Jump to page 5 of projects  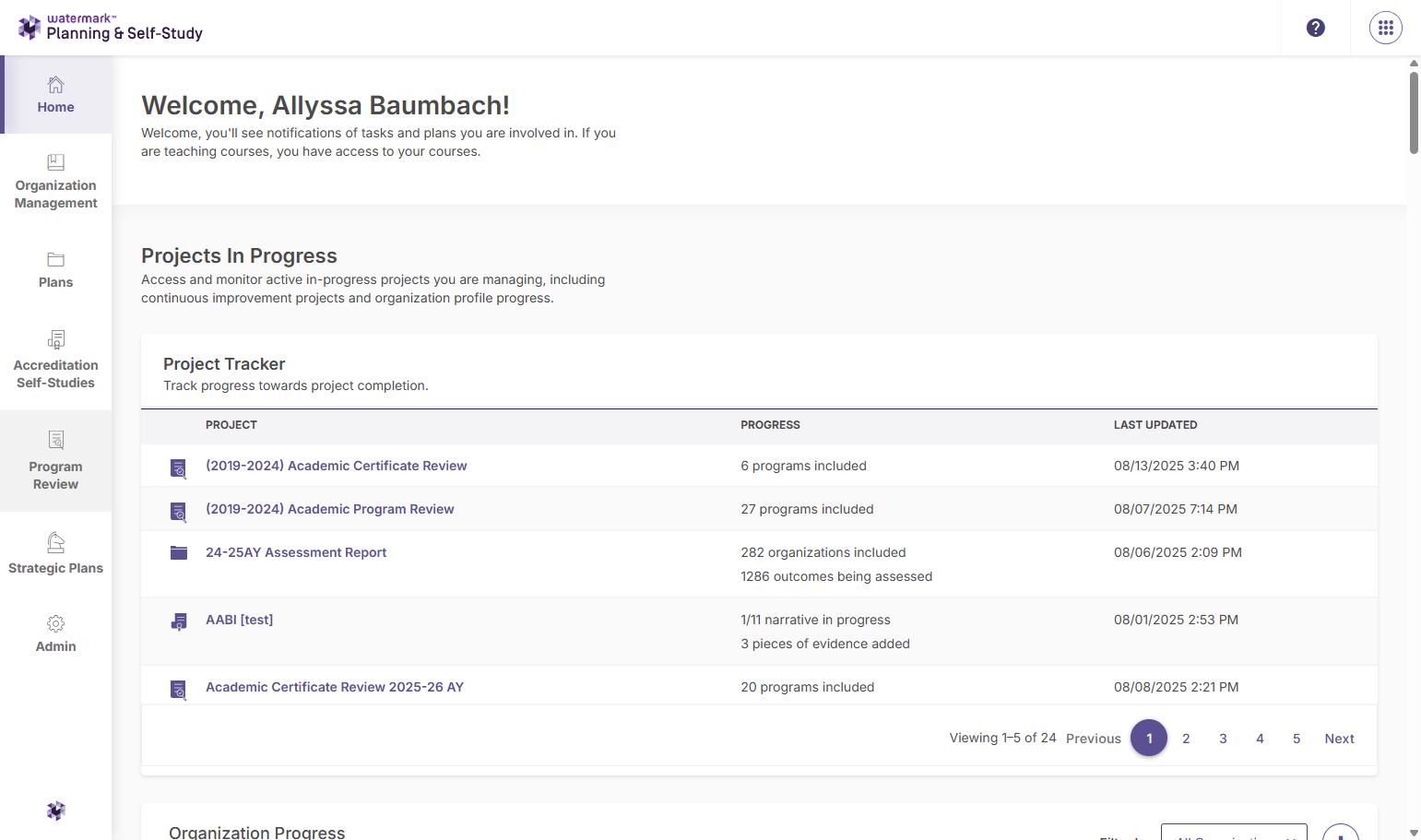(x=1297, y=739)
